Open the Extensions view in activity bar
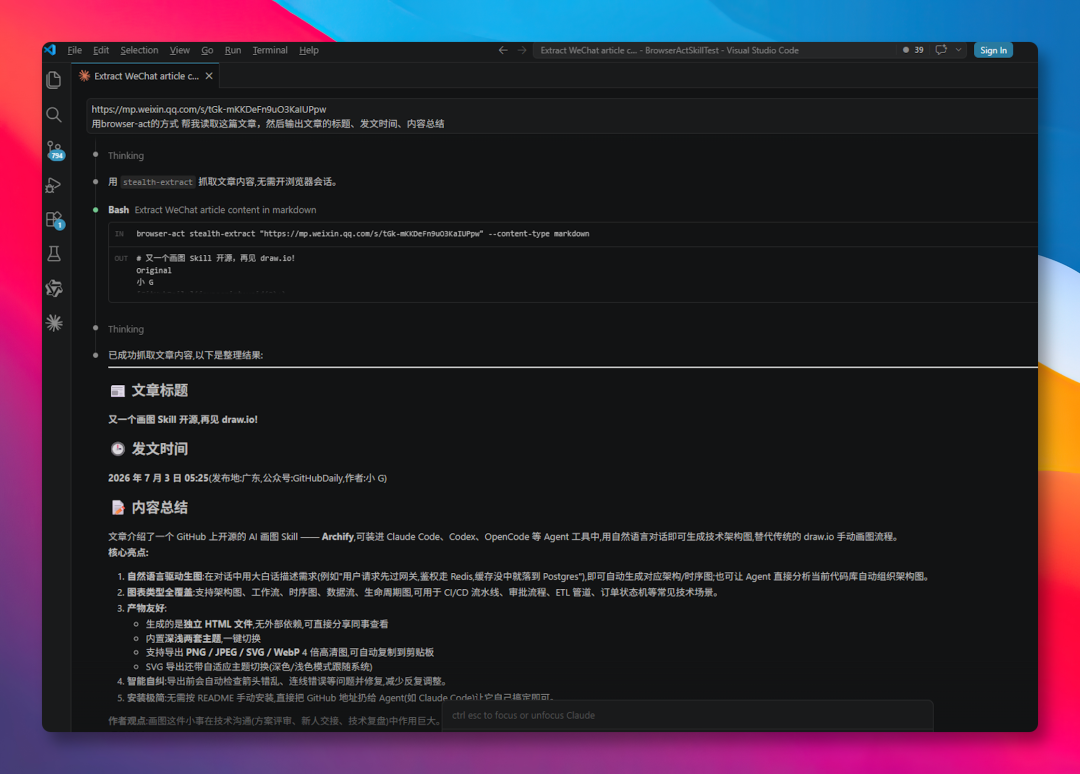 click(x=54, y=220)
